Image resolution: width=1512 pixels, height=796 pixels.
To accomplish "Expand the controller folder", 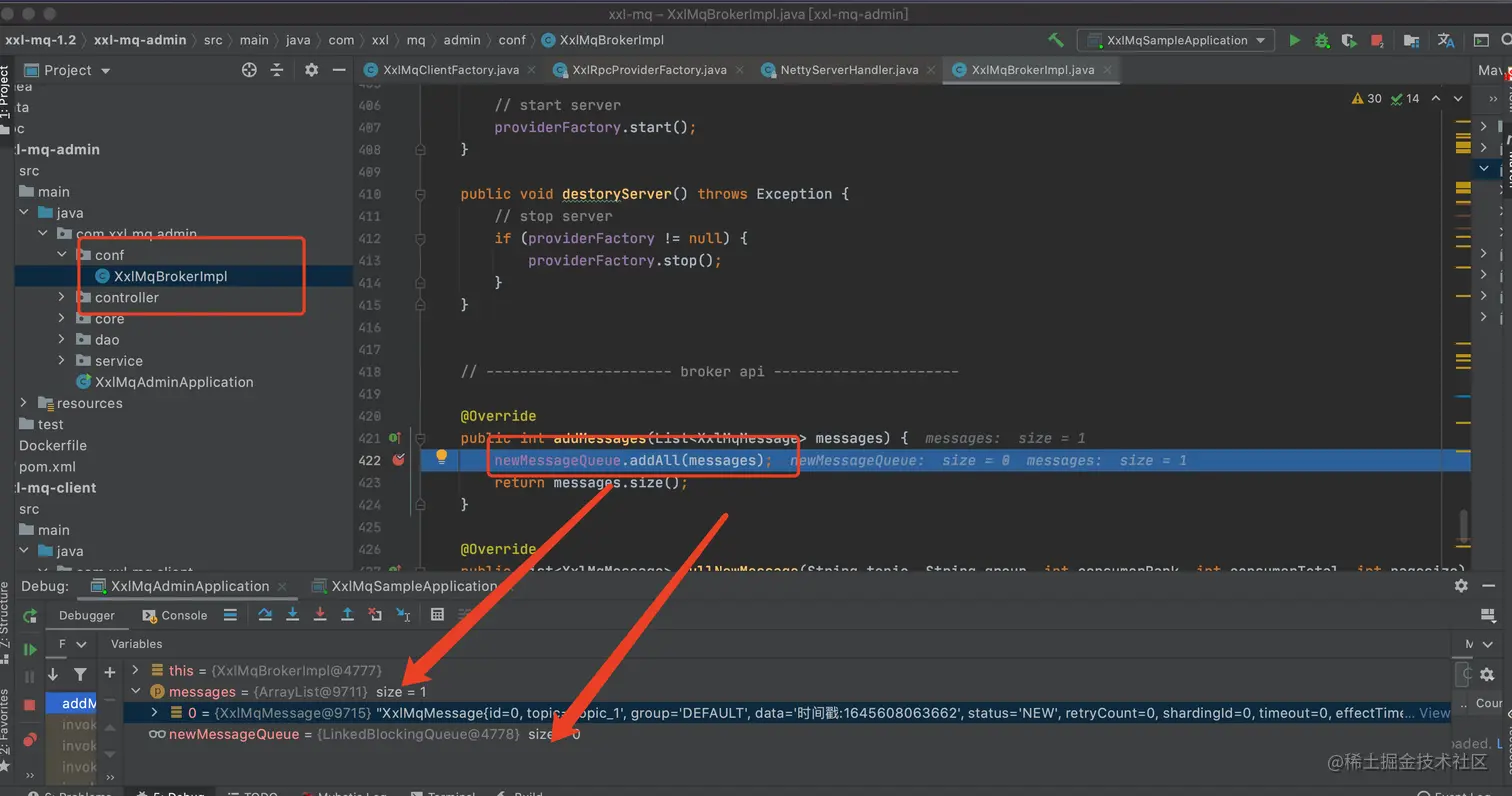I will point(62,297).
